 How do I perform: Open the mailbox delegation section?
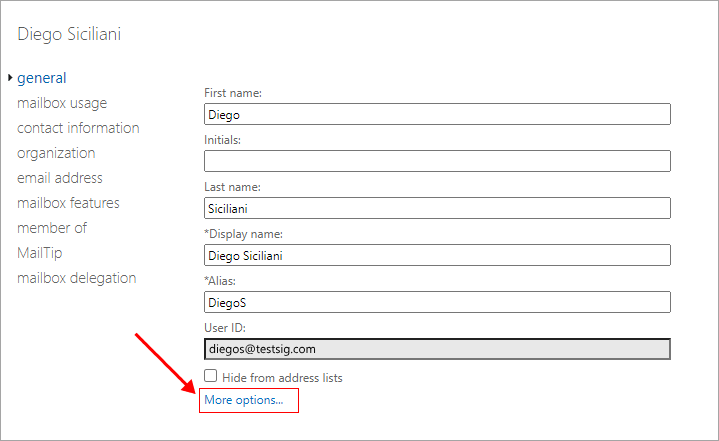click(x=76, y=278)
